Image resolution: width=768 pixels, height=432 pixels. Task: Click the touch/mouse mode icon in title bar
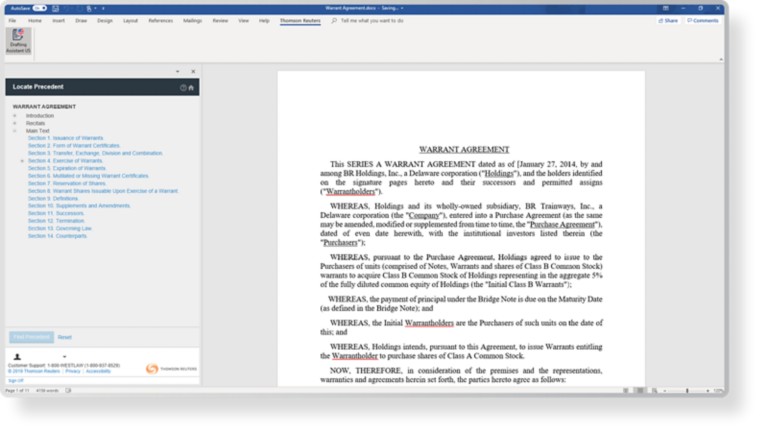(89, 8)
